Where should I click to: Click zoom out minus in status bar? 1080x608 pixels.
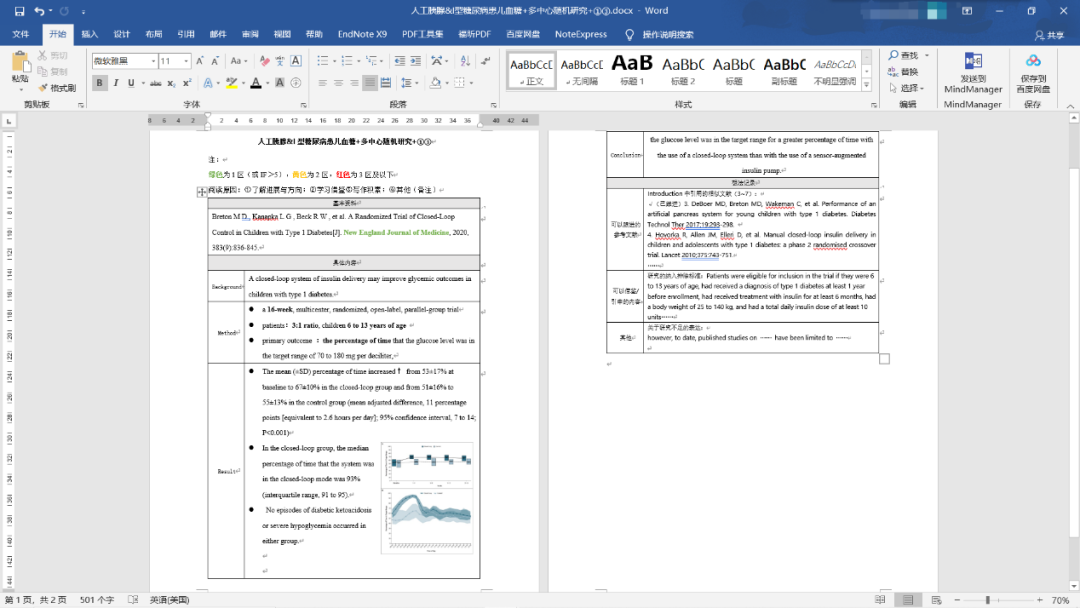click(957, 600)
